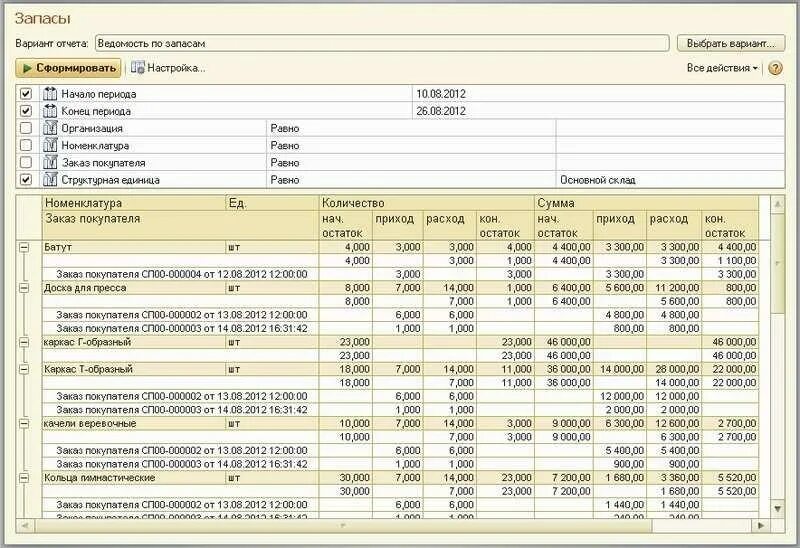Screen dimensions: 800x548
Task: Click the Номенклатура column header
Action: click(134, 203)
